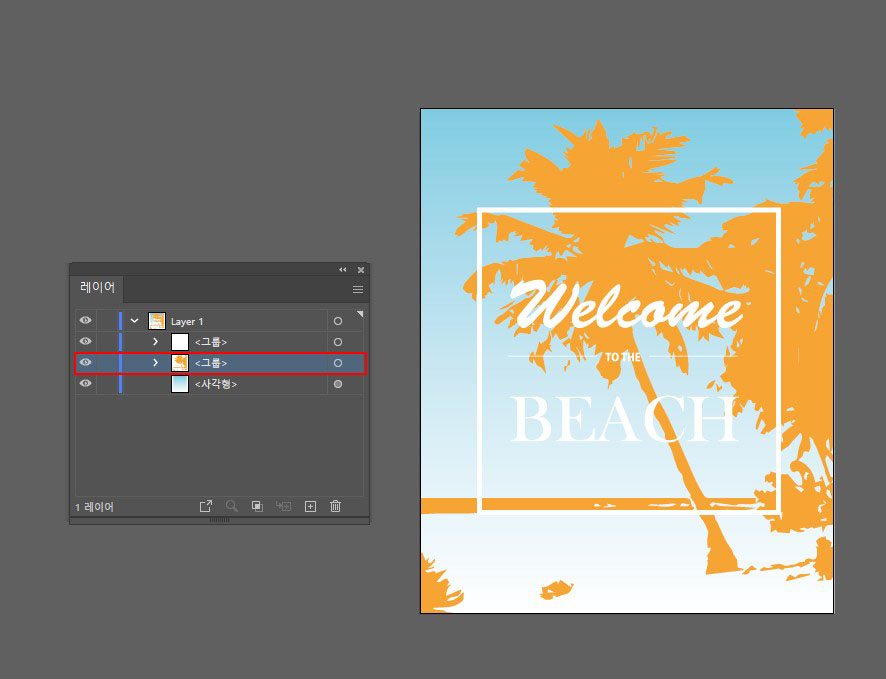Click the "TO THE" text on artwork
886x679 pixels.
(x=623, y=357)
